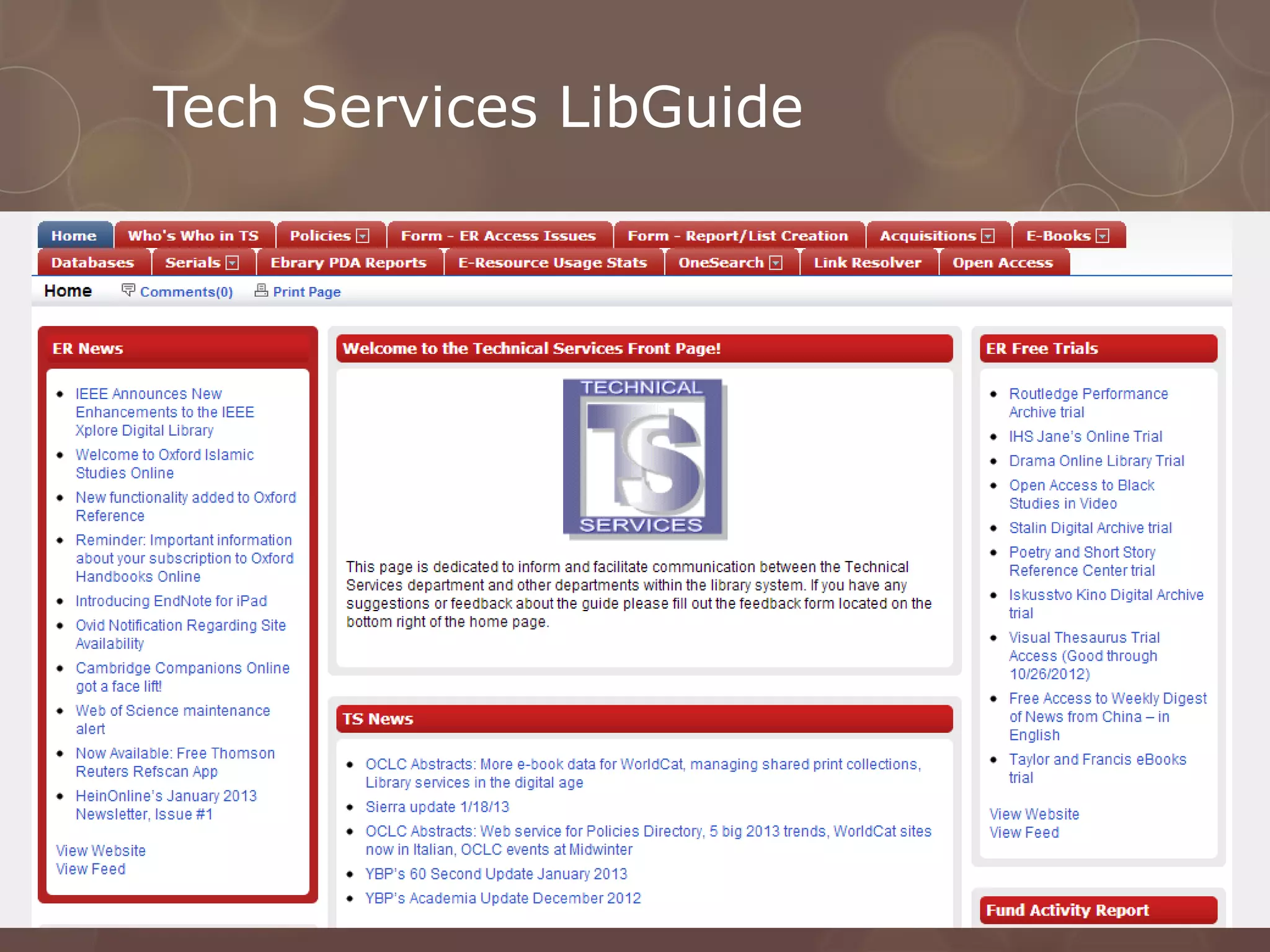Open Poetry and Short Story Reference Center trial
The width and height of the screenshot is (1270, 952).
tap(1082, 562)
